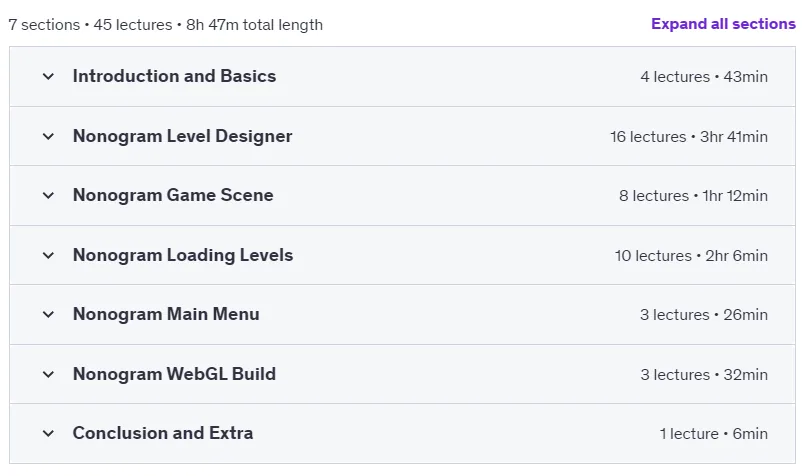Expand the Nonogram WebGL Build chevron
Screen dimensions: 810x476
(48, 375)
